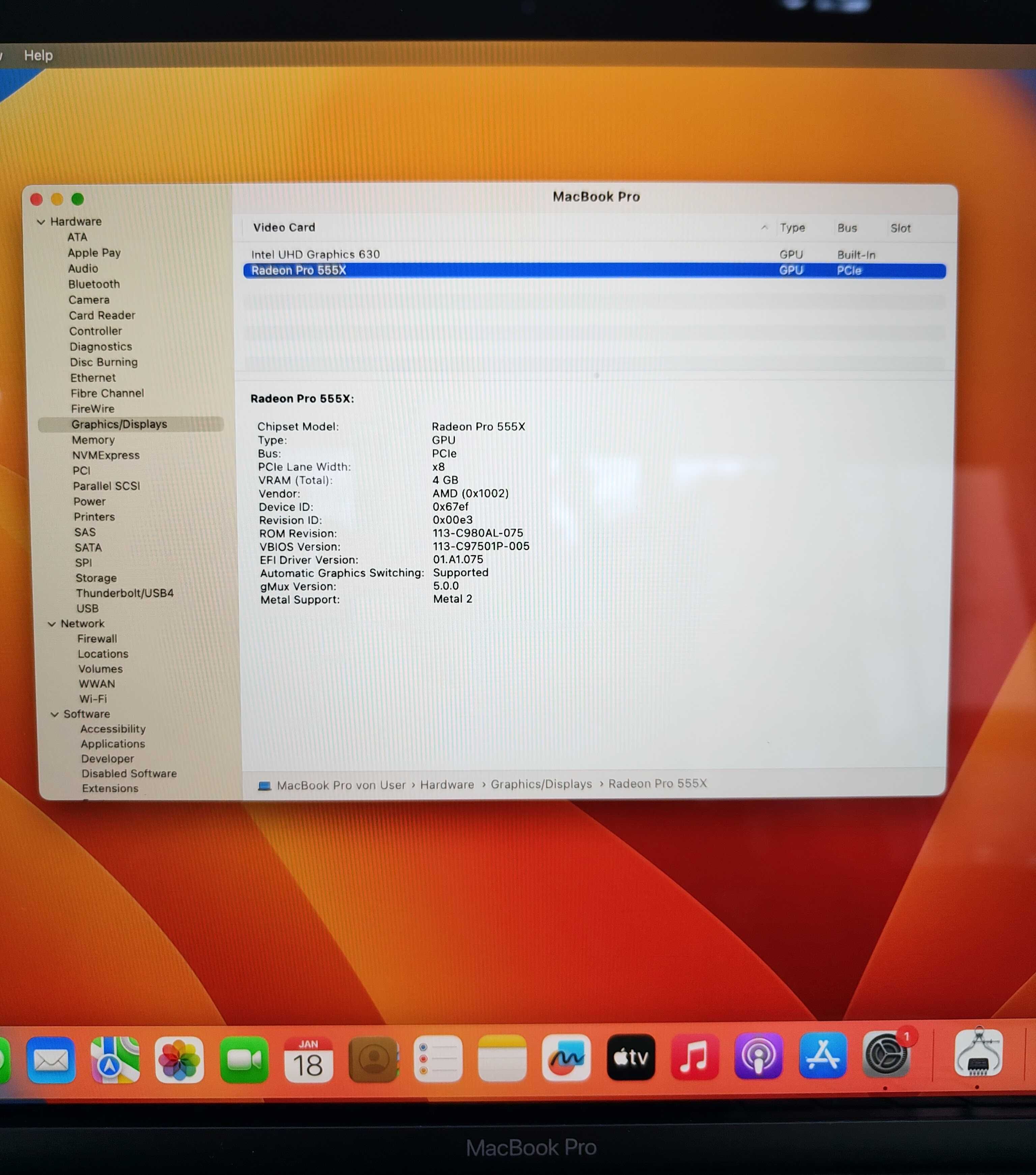
Task: Click the Device ID value 0x67ef
Action: click(x=451, y=506)
